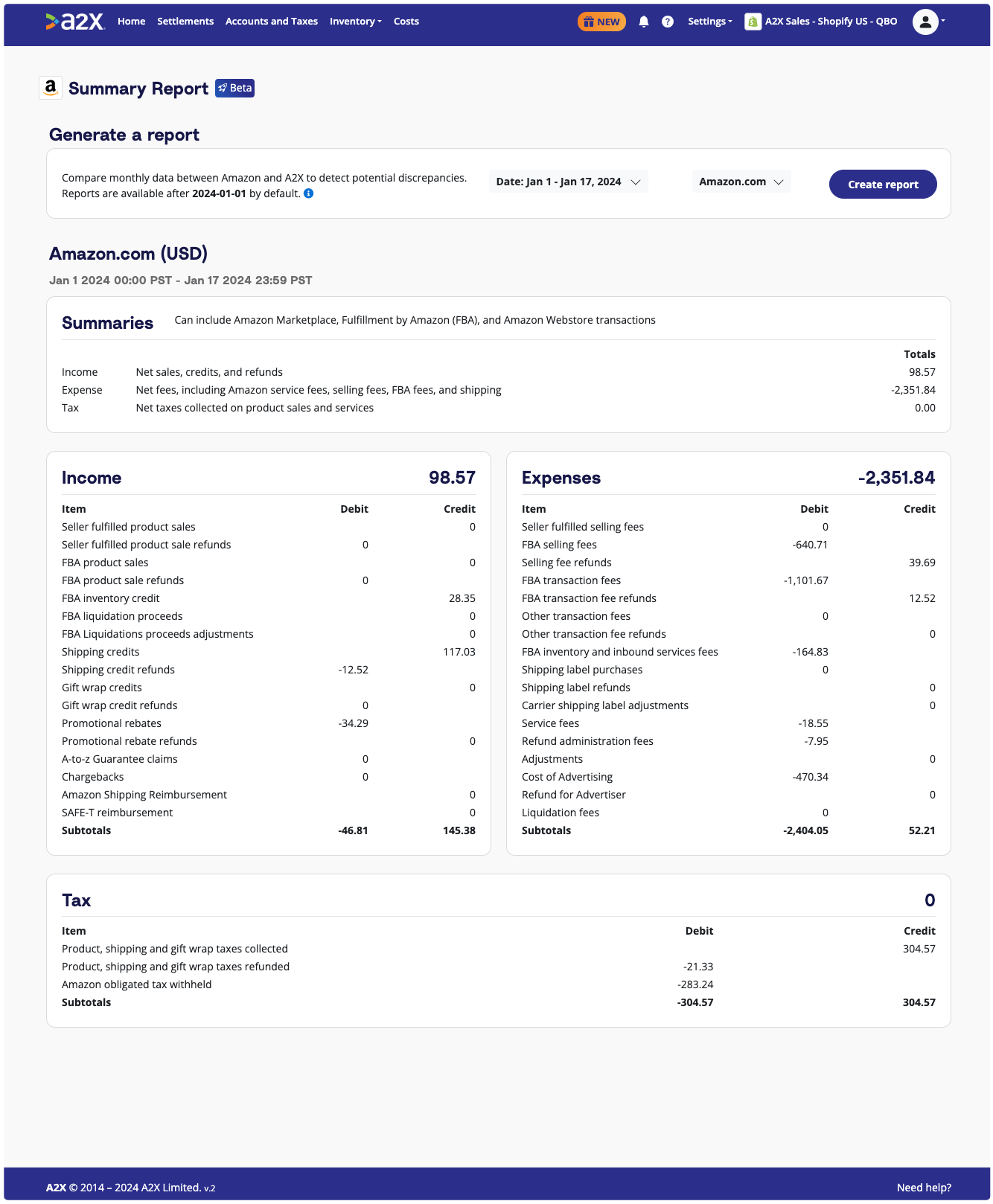This screenshot has width=993, height=1204.
Task: Click the info icon after 'by default'
Action: [309, 193]
